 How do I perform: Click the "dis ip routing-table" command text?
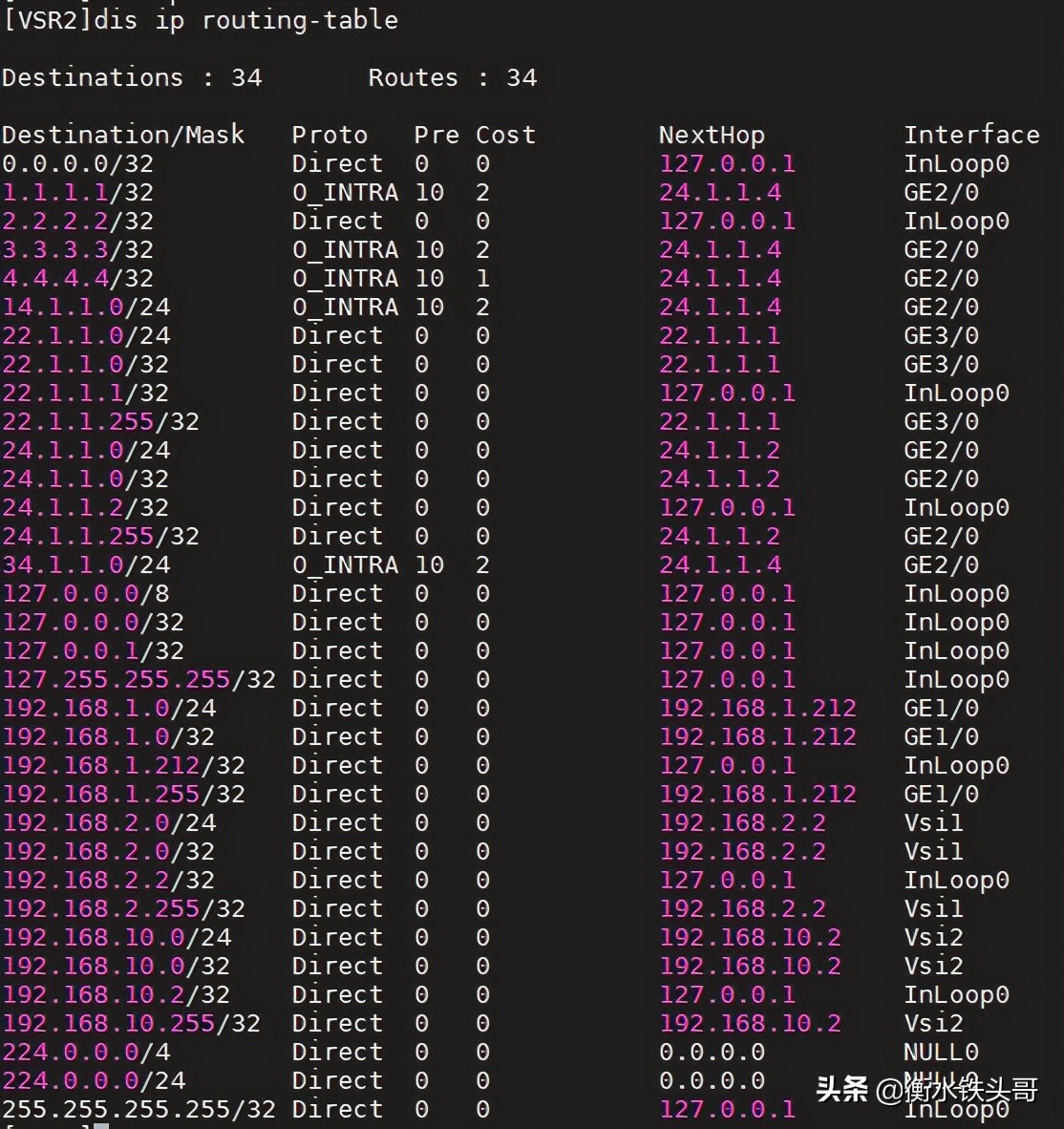click(x=245, y=20)
